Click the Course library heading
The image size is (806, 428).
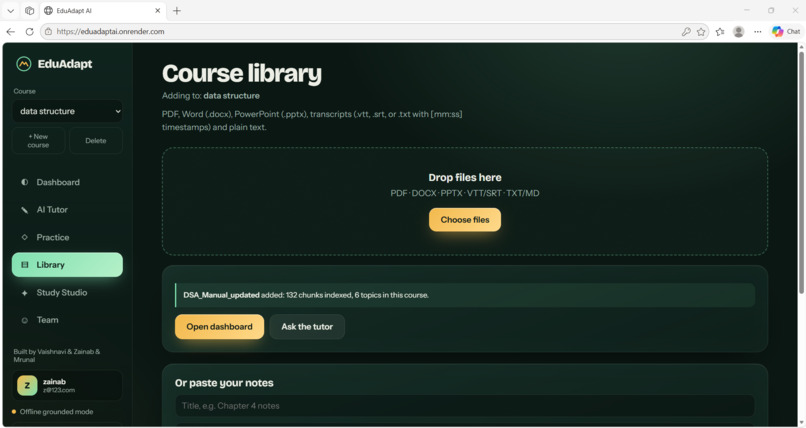[x=242, y=74]
